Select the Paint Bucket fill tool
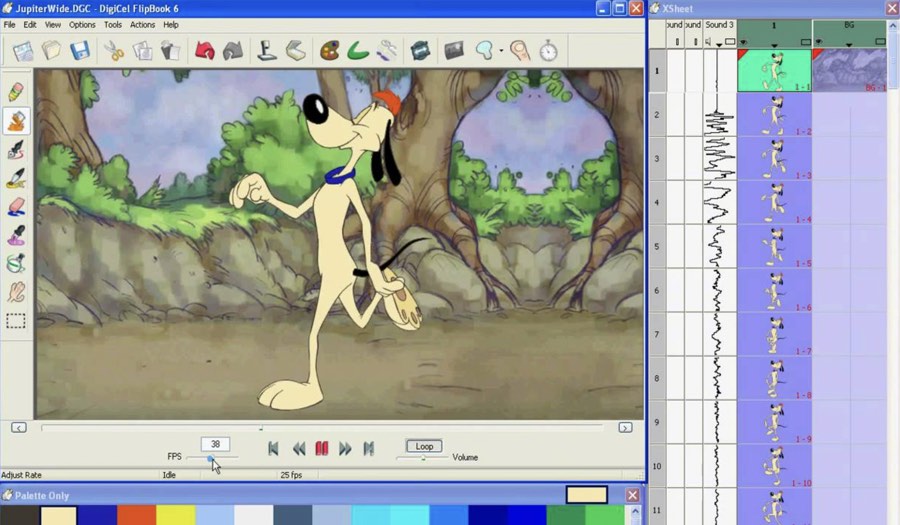900x525 pixels. coord(16,120)
